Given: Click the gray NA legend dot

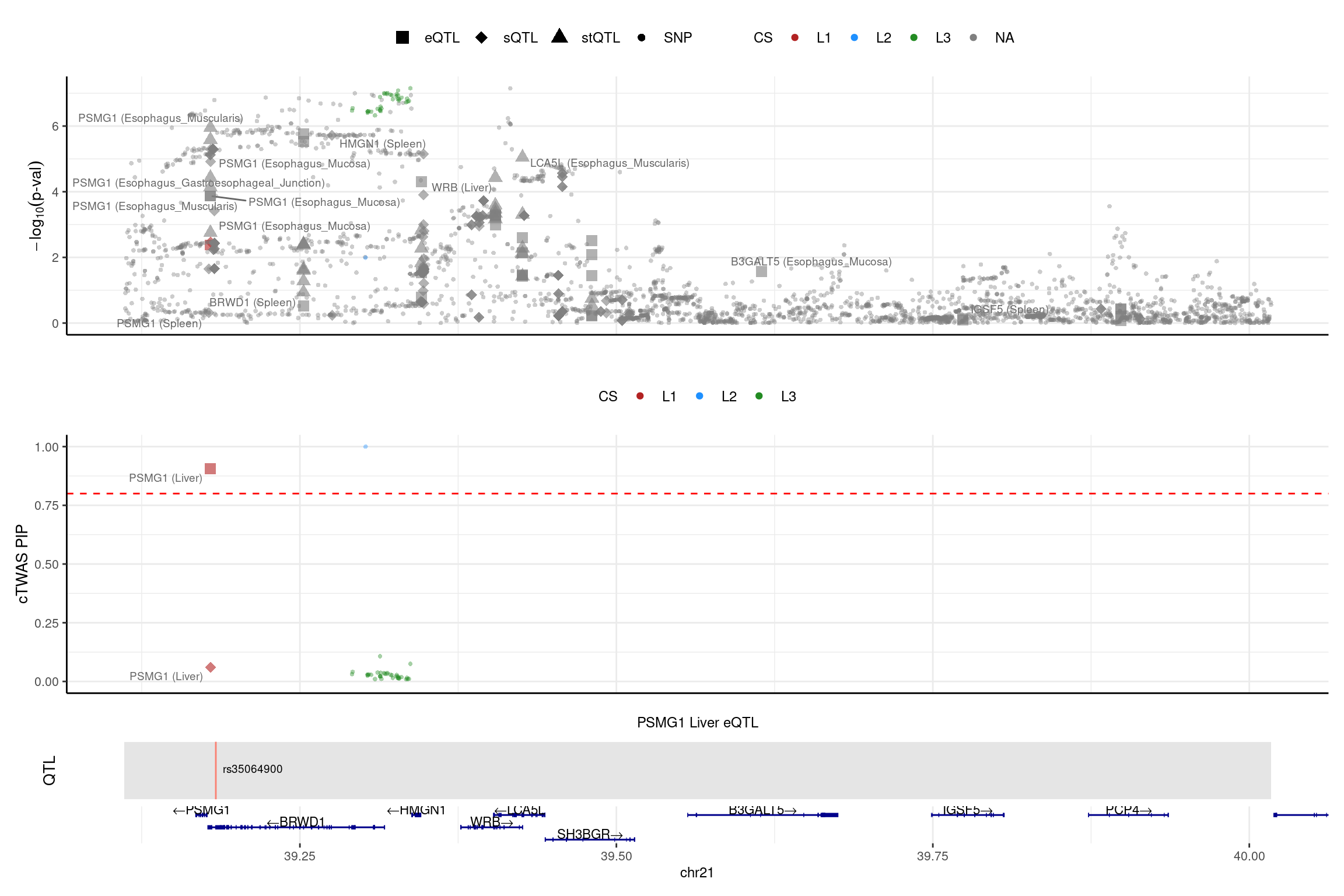Looking at the screenshot, I should [x=973, y=37].
